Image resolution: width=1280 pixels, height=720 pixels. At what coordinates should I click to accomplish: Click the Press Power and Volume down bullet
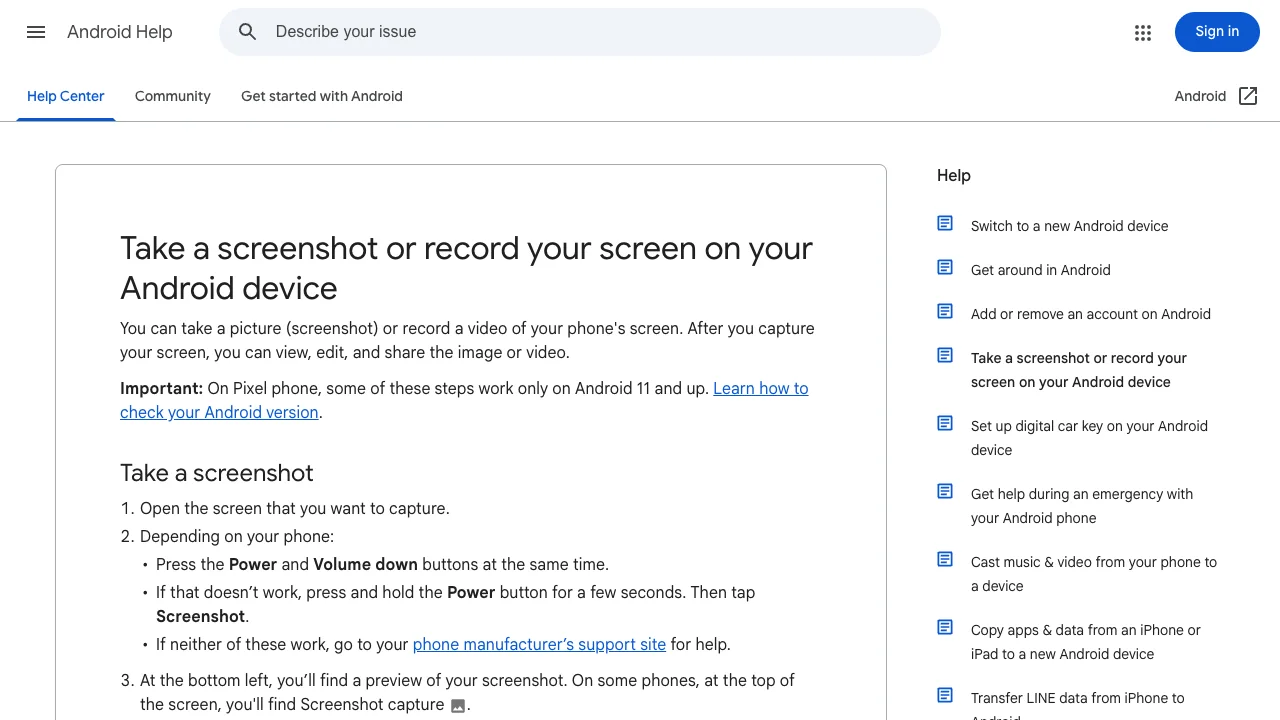pos(382,564)
